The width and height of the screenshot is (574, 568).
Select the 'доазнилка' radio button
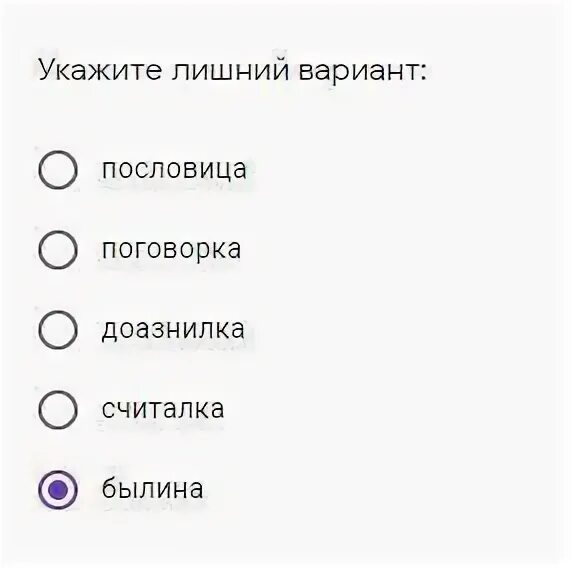(58, 329)
